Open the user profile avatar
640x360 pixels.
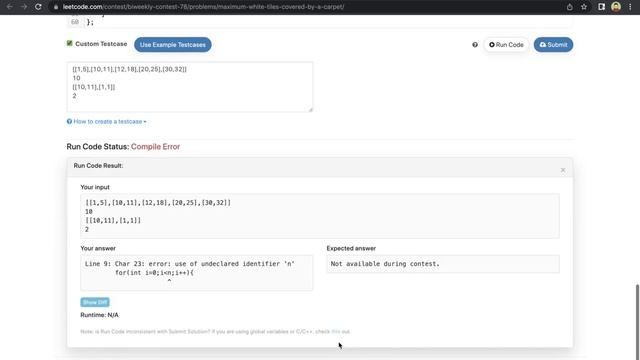(x=616, y=7)
